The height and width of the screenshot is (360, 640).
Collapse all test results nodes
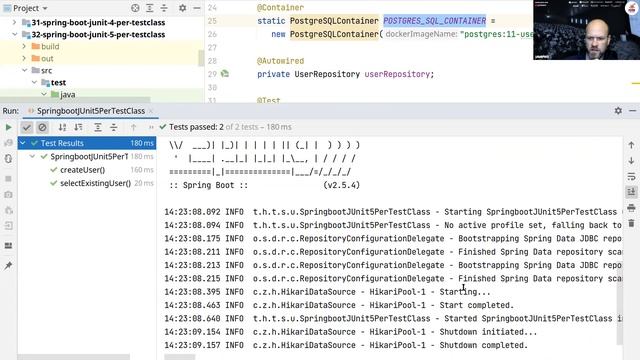coord(113,127)
